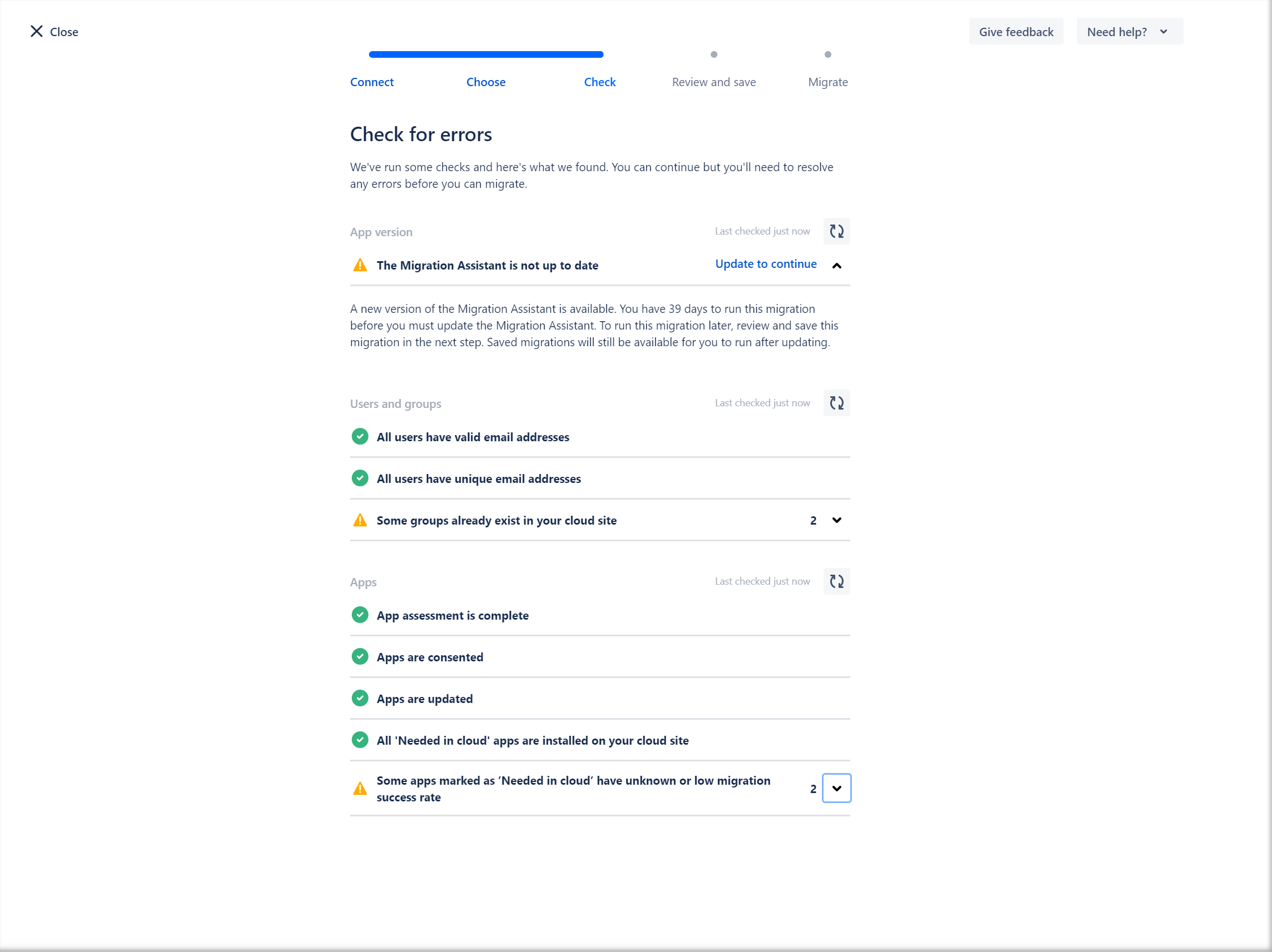The image size is (1272, 952).
Task: Go to the Choose step
Action: [486, 82]
